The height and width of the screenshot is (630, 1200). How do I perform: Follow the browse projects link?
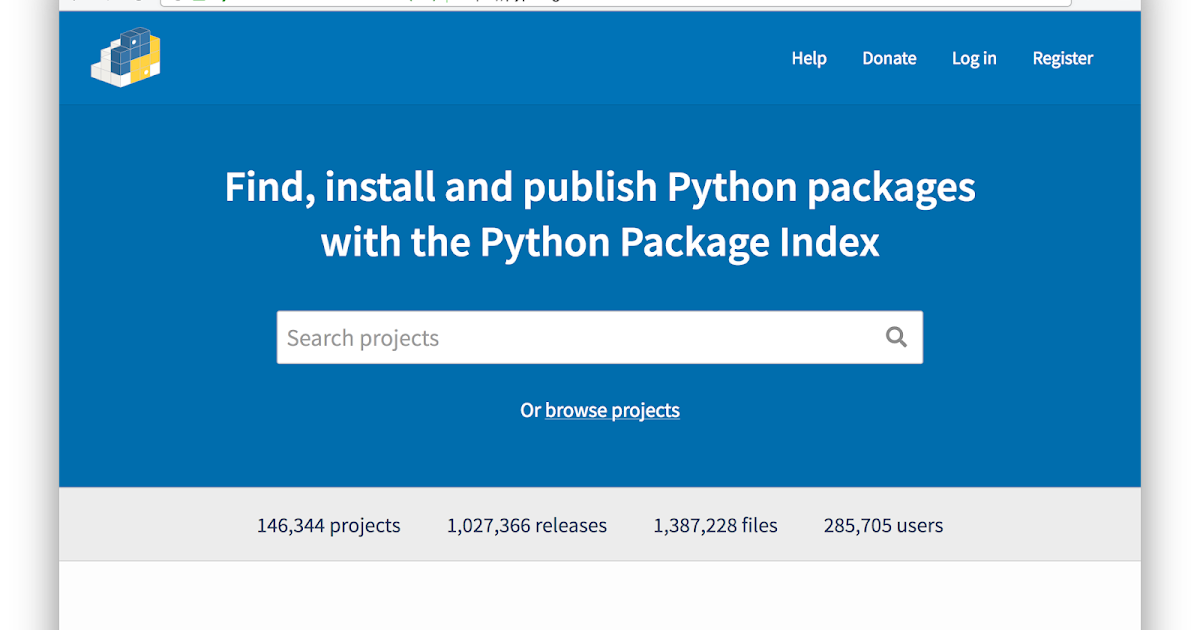[x=612, y=410]
